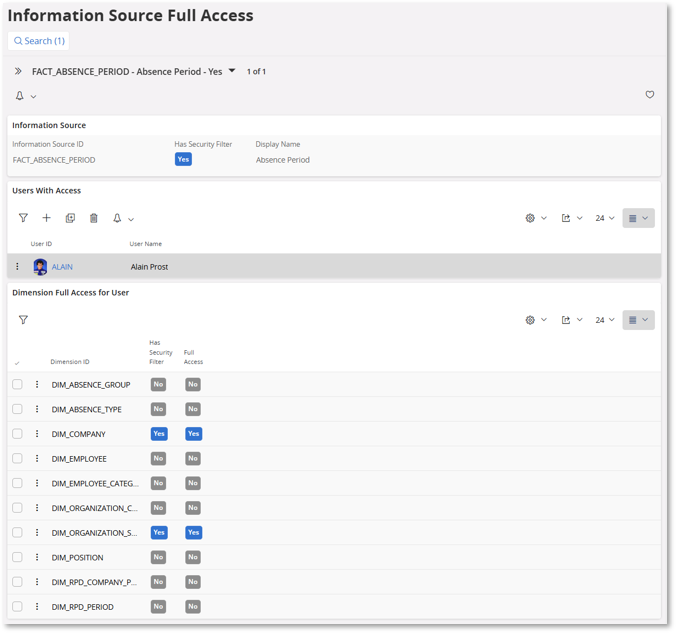This screenshot has height=633, width=676.
Task: Expand navigator double-chevron beside FACT_ABSENCE_PERIOD
Action: [x=18, y=71]
